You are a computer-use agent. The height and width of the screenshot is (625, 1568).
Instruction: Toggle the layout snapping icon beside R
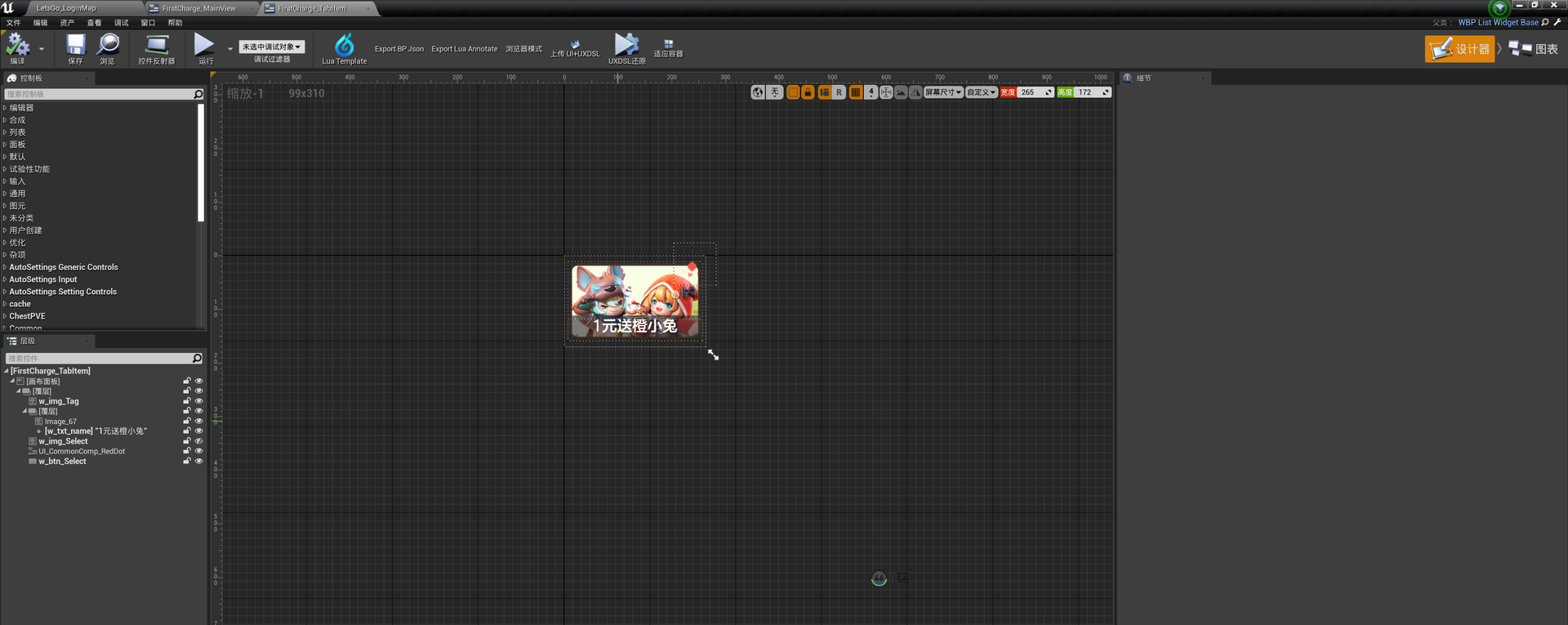click(824, 92)
